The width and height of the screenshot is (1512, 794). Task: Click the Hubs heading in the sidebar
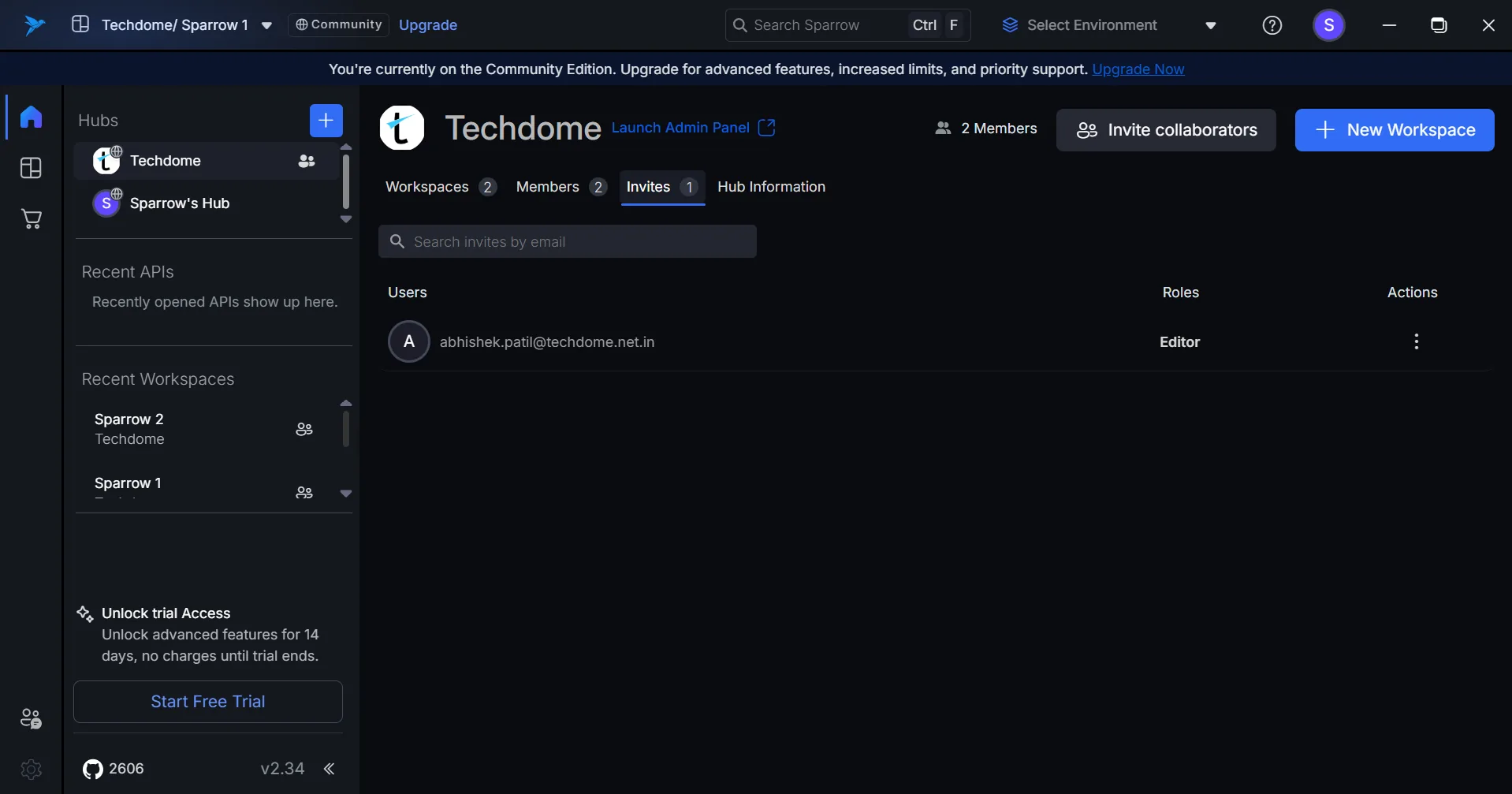click(x=98, y=121)
